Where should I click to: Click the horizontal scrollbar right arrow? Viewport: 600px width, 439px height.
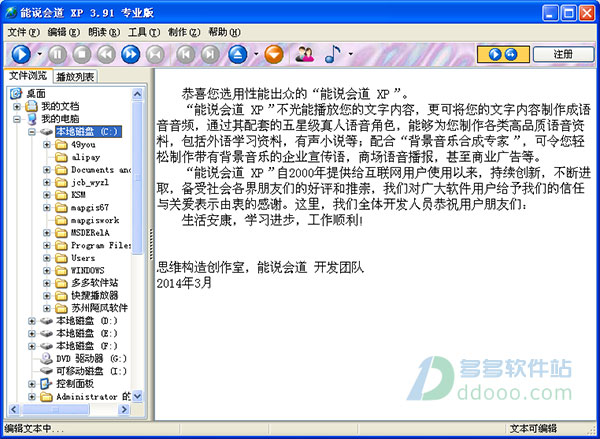pyautogui.click(x=124, y=410)
